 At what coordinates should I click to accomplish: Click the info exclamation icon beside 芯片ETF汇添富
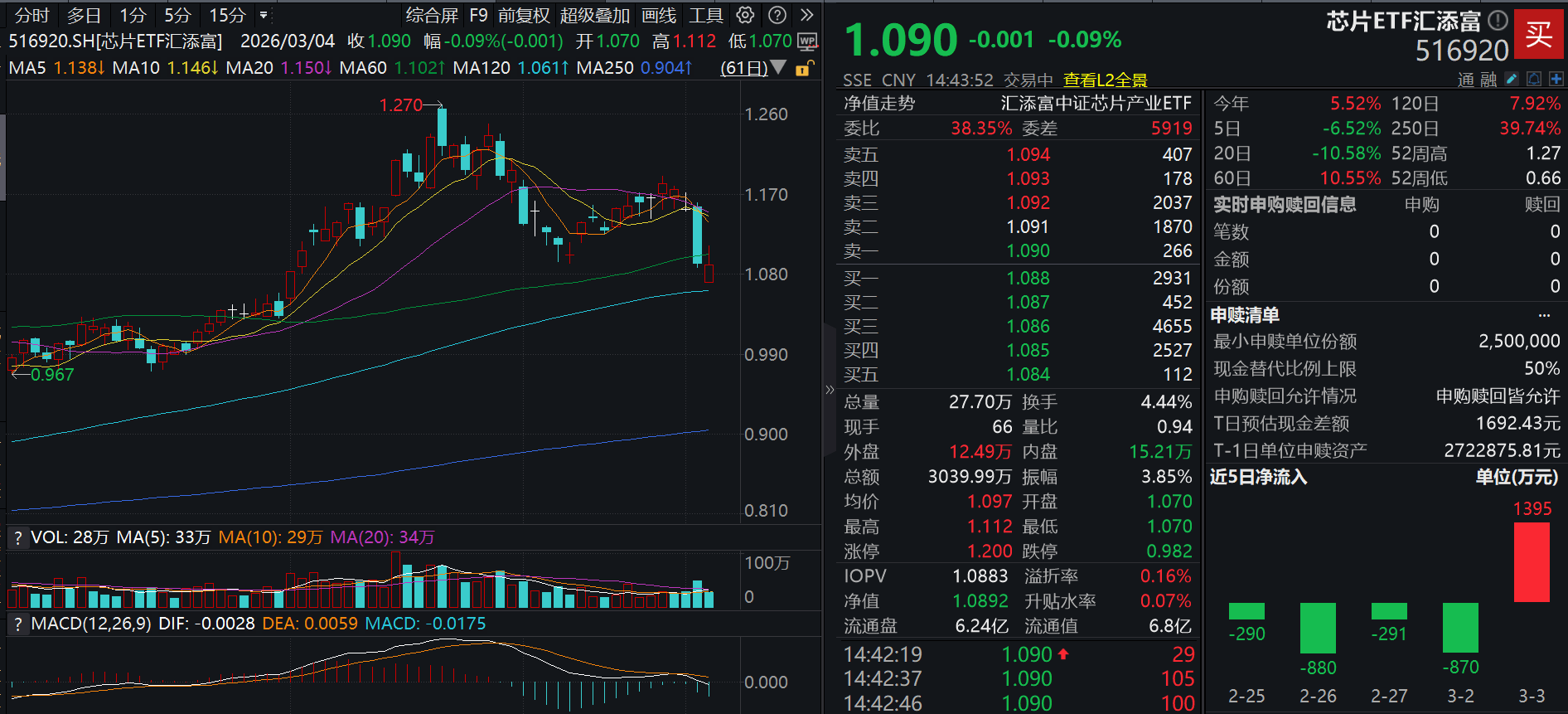tap(1498, 20)
